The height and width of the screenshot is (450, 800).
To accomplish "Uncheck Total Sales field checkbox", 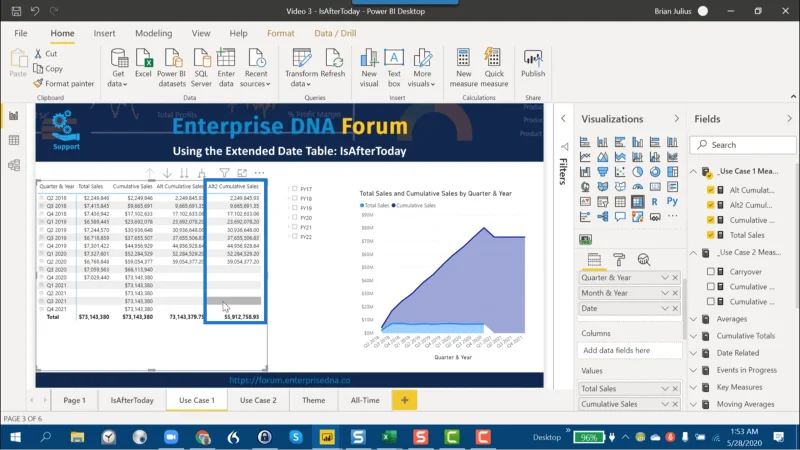I will [710, 235].
